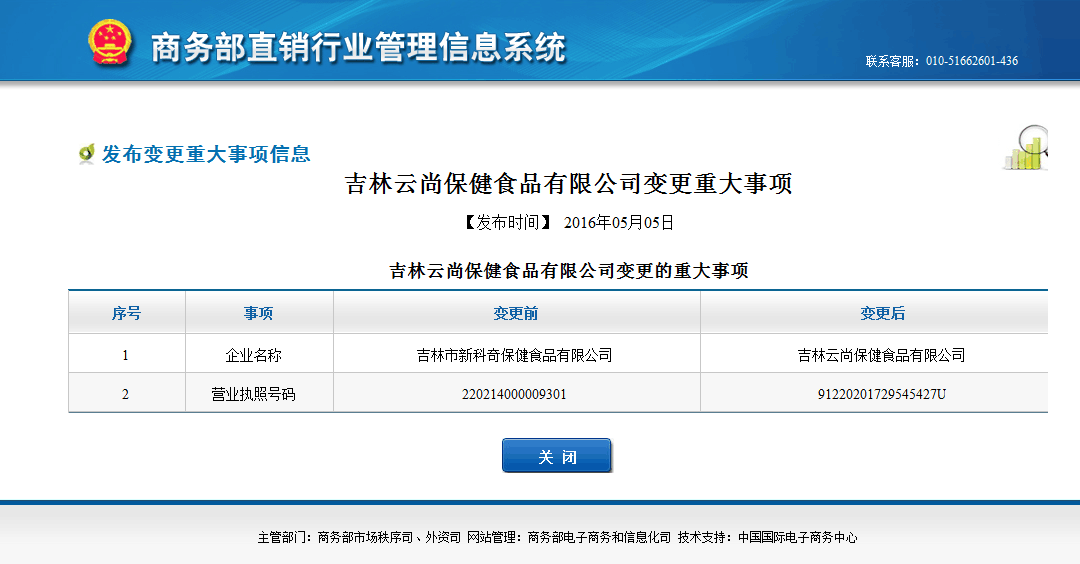The height and width of the screenshot is (564, 1080).
Task: Click the green leaf icon beside section heading
Action: [x=86, y=154]
